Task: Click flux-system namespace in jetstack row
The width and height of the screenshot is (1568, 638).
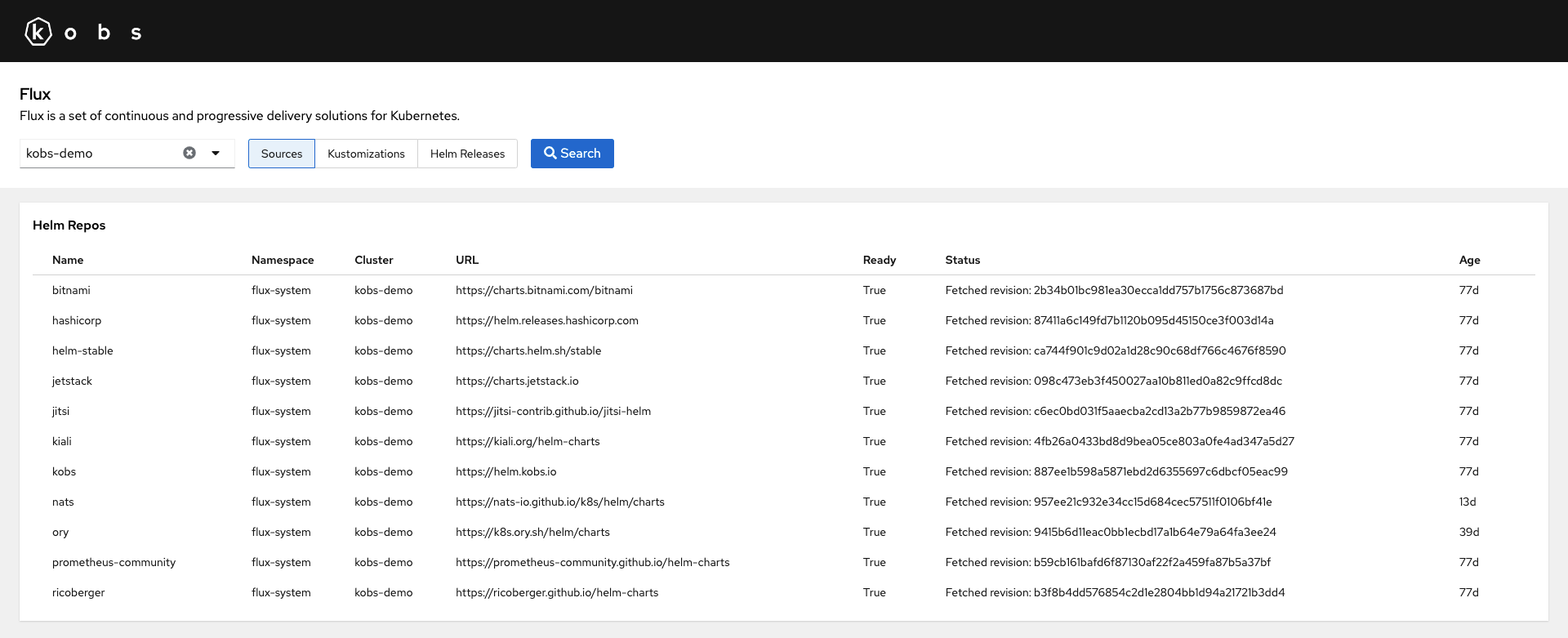Action: tap(281, 381)
